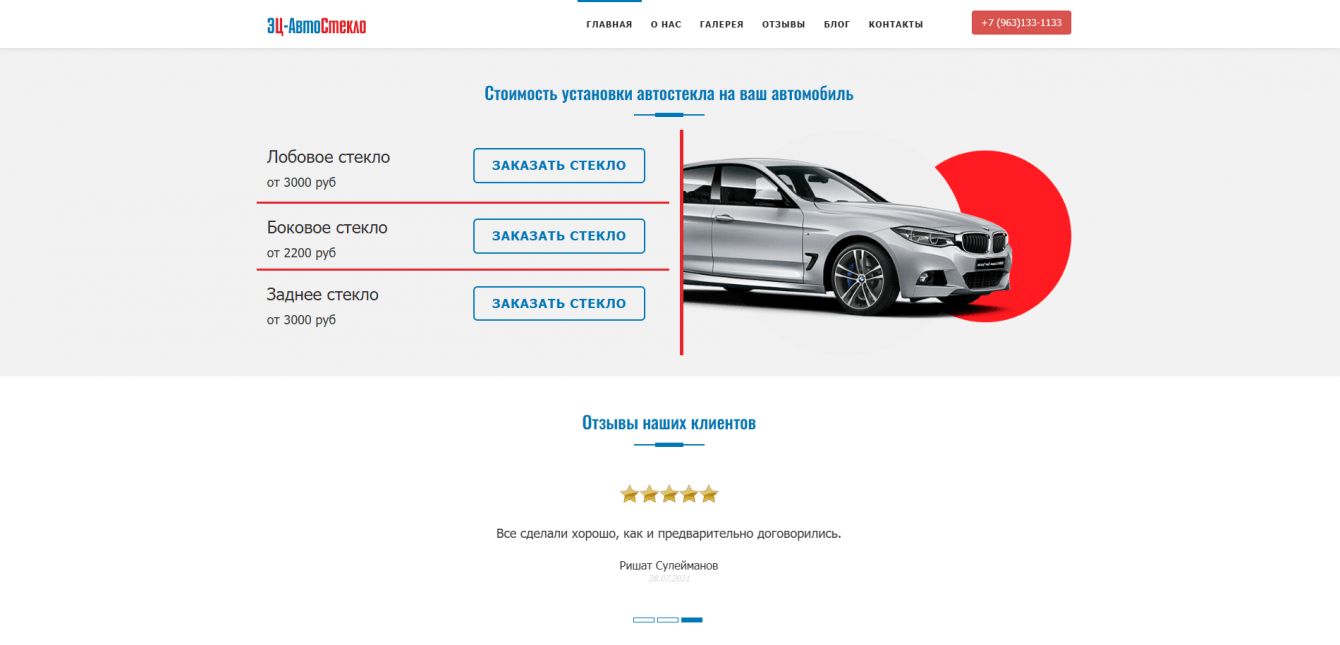
Task: Click the Лобовое стекло price title
Action: (x=328, y=157)
